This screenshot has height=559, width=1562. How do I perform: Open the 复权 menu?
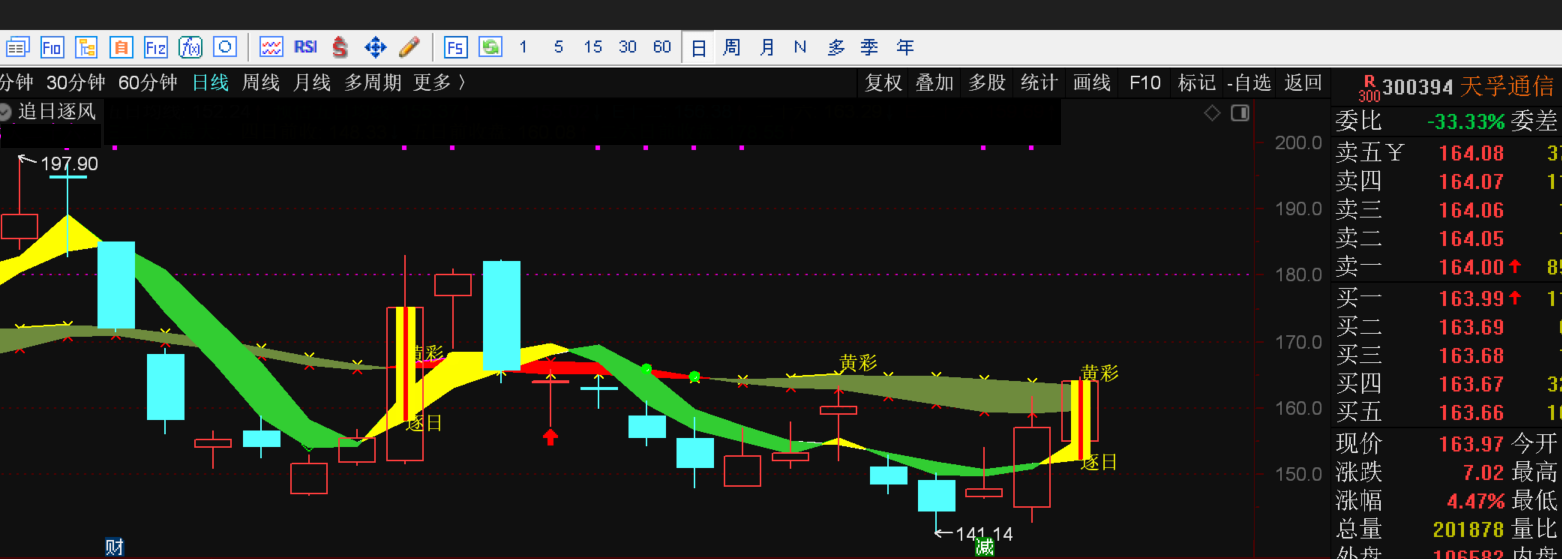click(x=883, y=83)
